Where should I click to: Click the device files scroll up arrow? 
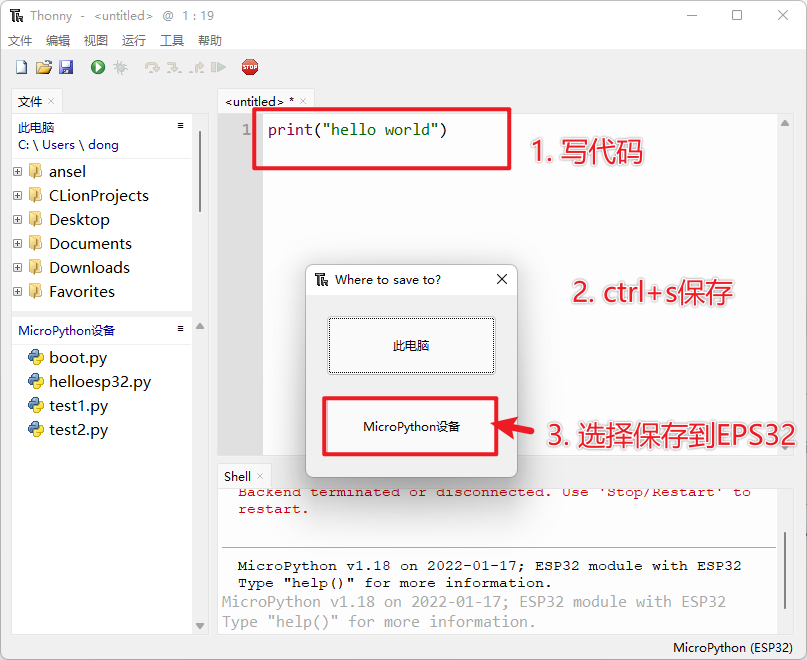(200, 326)
